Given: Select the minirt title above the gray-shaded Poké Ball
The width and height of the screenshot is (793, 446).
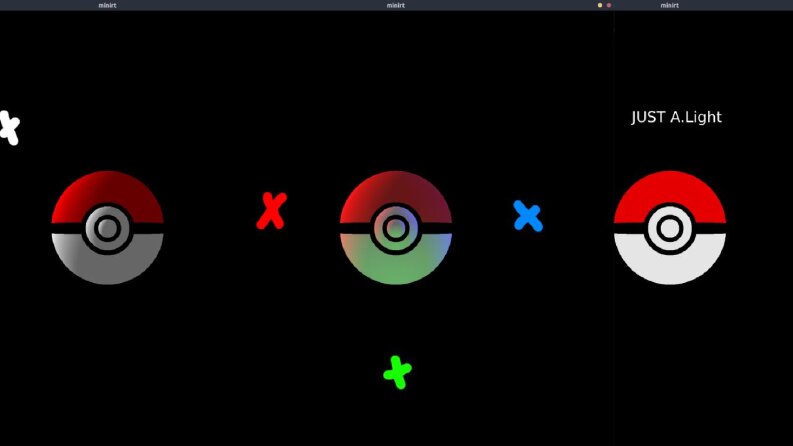Looking at the screenshot, I should tap(107, 5).
